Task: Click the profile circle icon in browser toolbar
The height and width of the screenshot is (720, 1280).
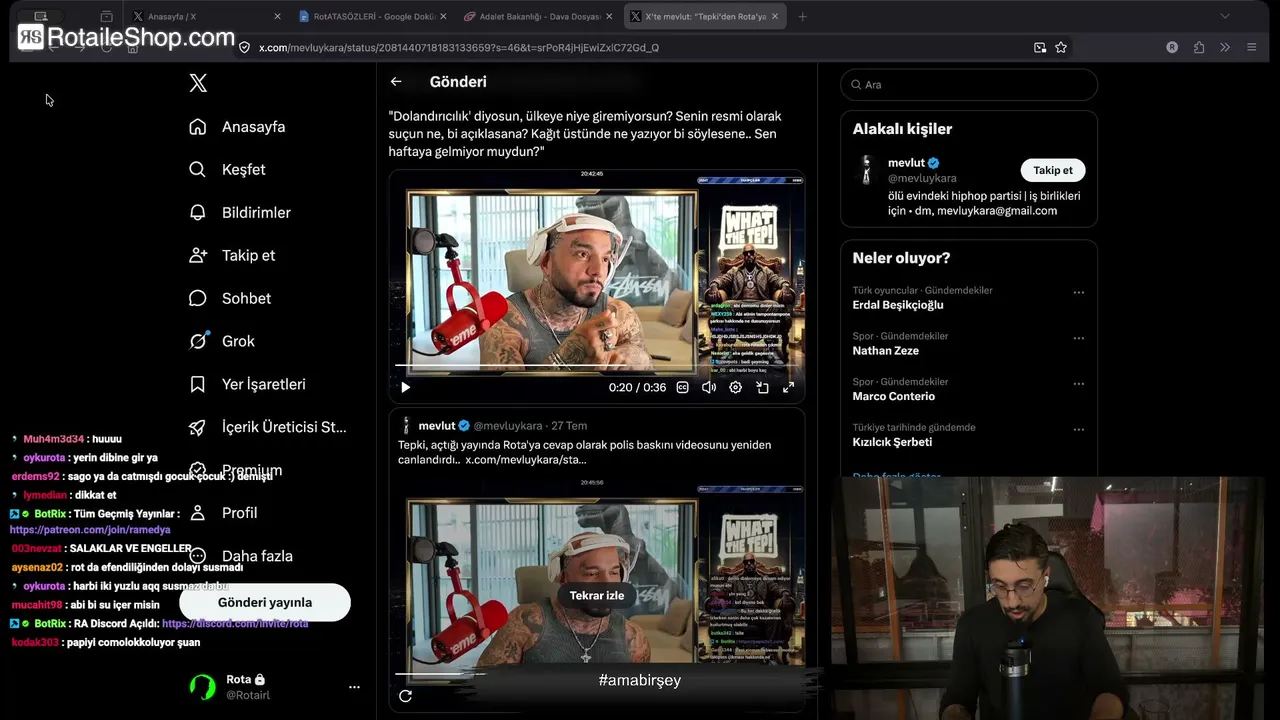Action: [x=1172, y=47]
